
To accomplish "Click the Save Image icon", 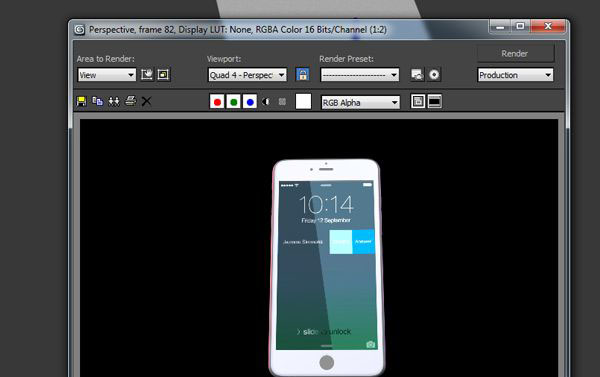I will tap(81, 101).
